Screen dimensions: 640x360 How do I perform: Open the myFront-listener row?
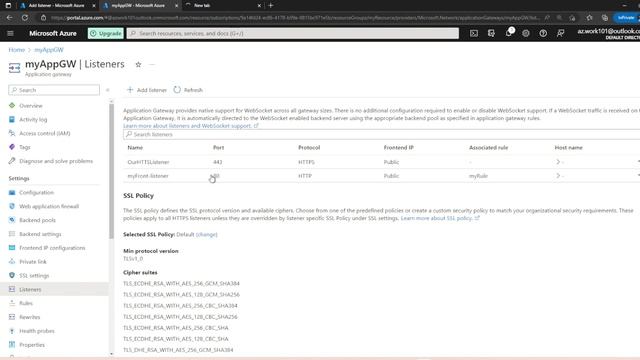pyautogui.click(x=381, y=176)
